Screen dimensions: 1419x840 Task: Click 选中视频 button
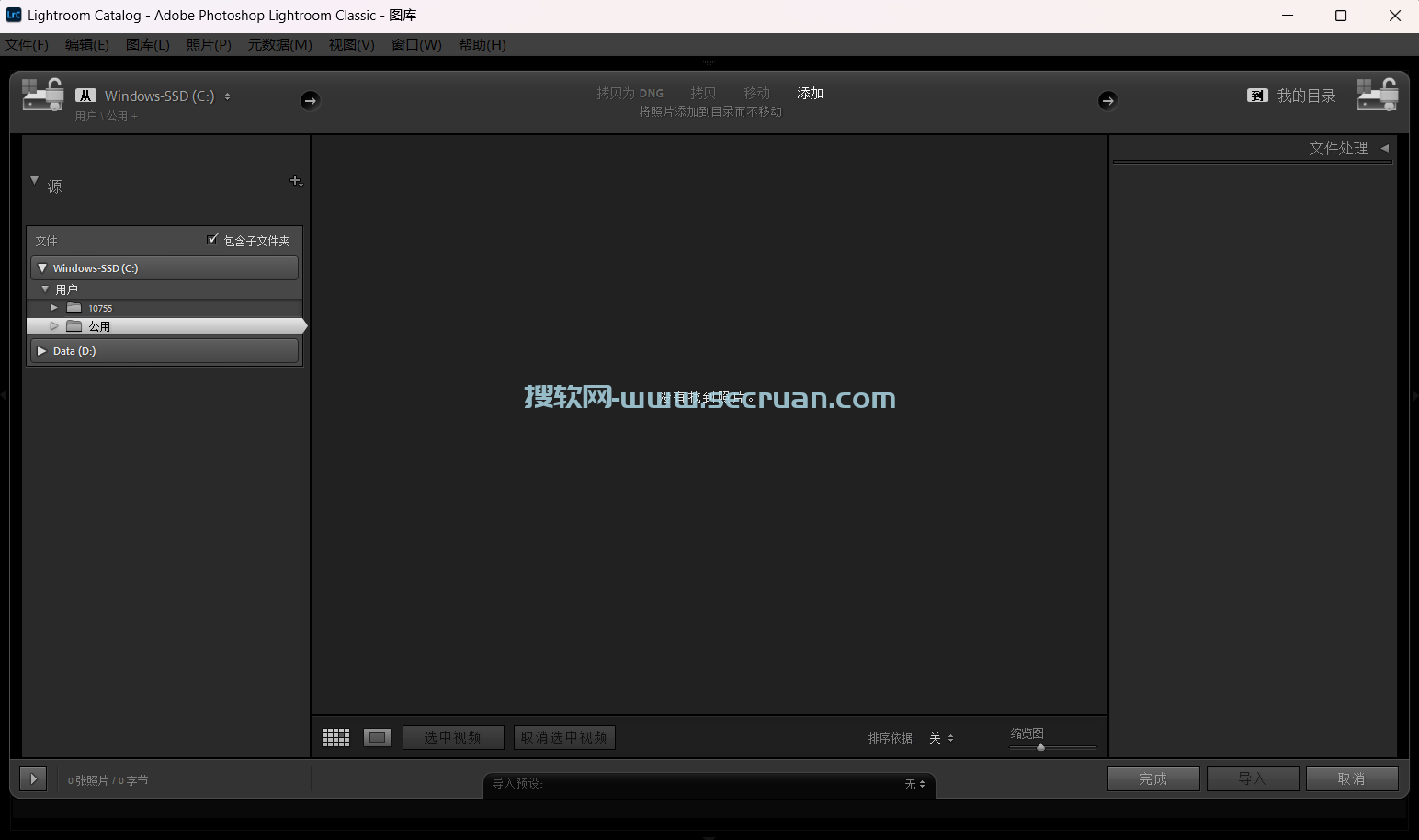pos(453,737)
